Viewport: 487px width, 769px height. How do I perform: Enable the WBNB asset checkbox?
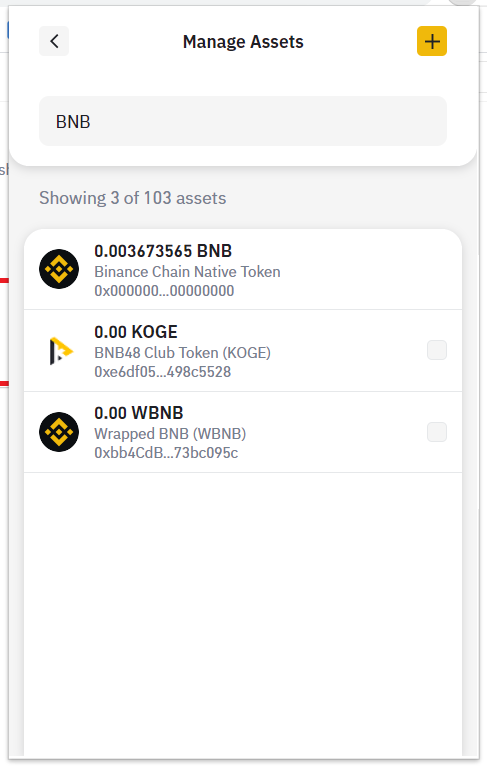[x=436, y=432]
